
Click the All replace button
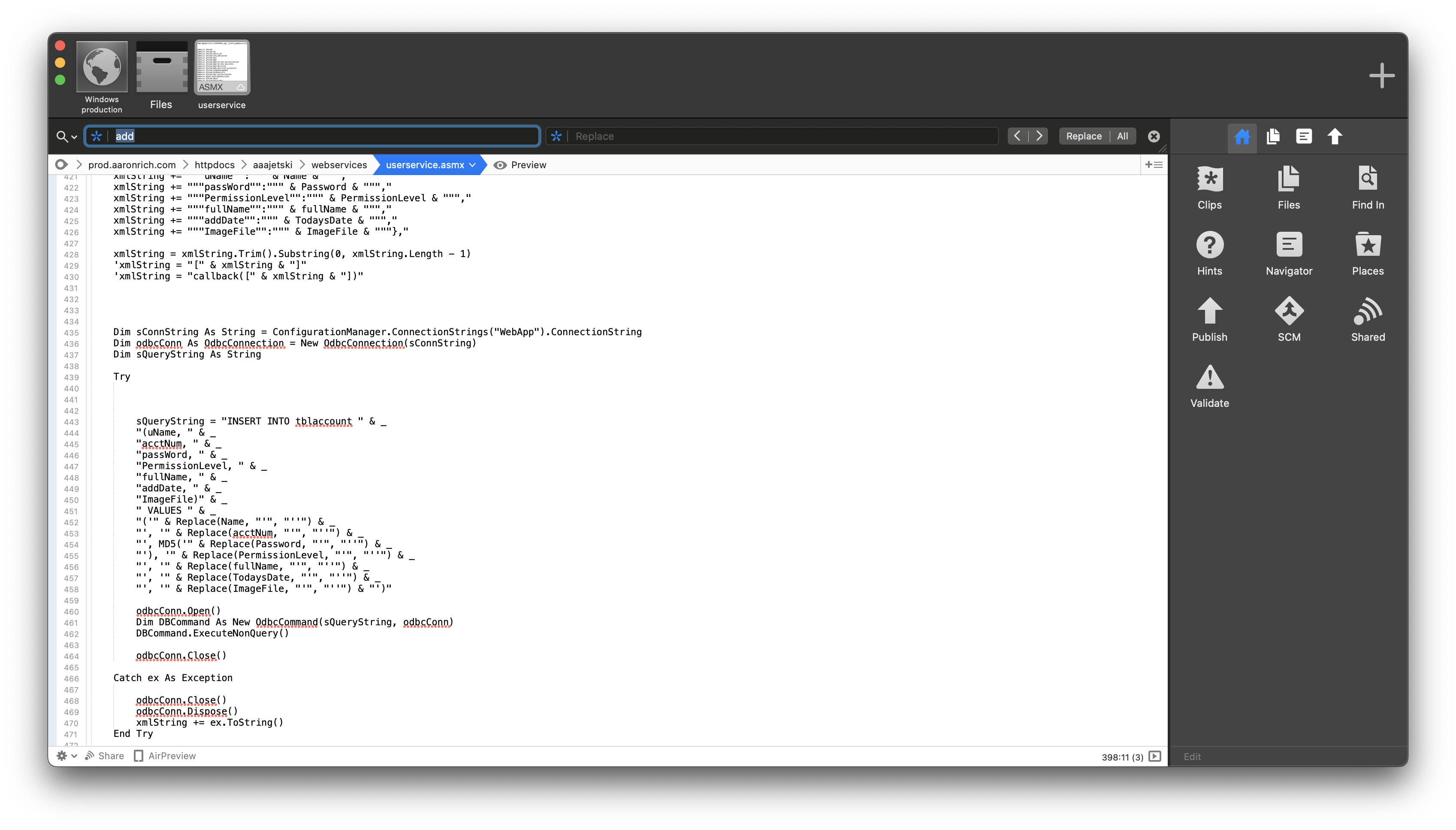coord(1122,136)
